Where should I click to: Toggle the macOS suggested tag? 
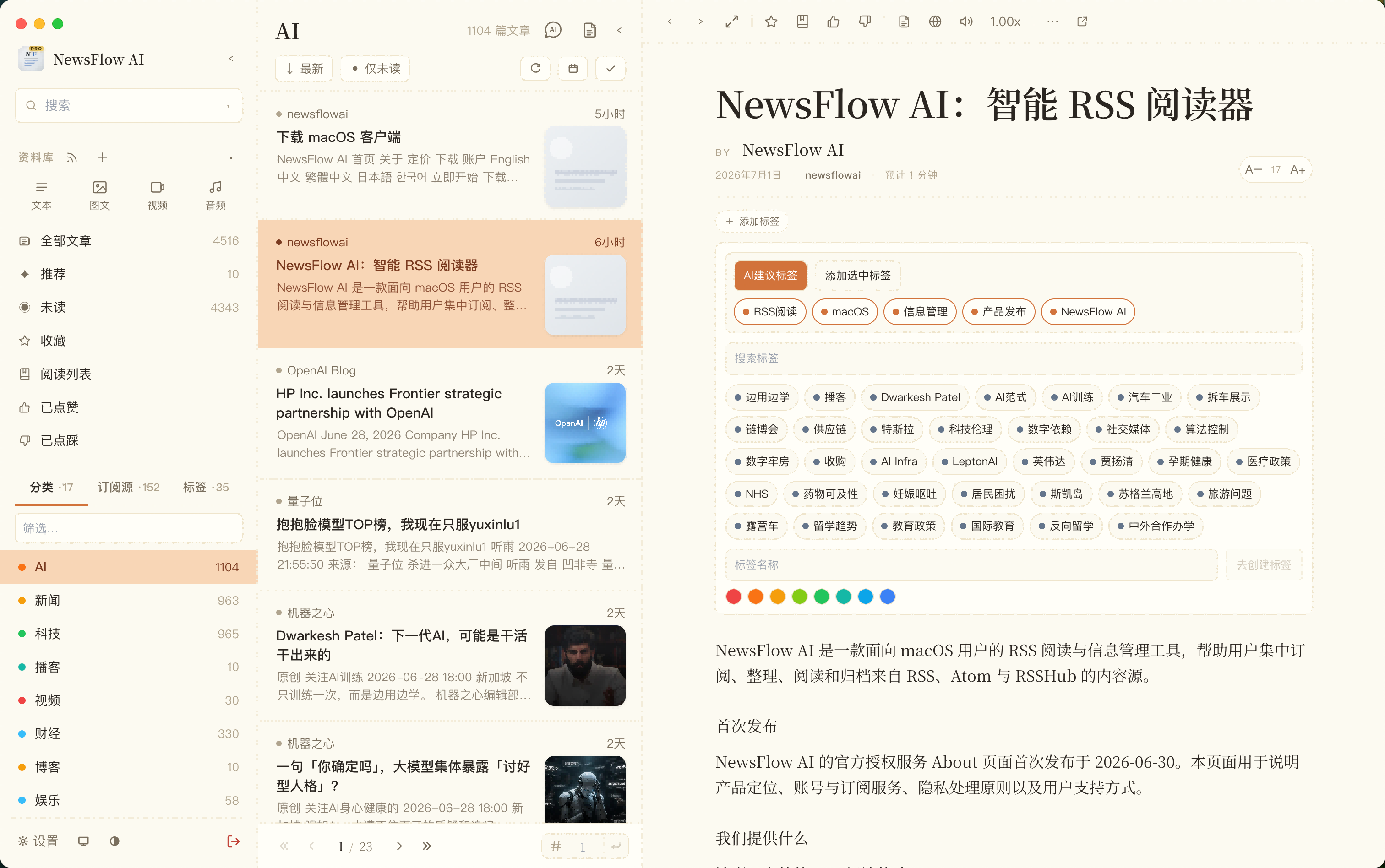(x=845, y=312)
